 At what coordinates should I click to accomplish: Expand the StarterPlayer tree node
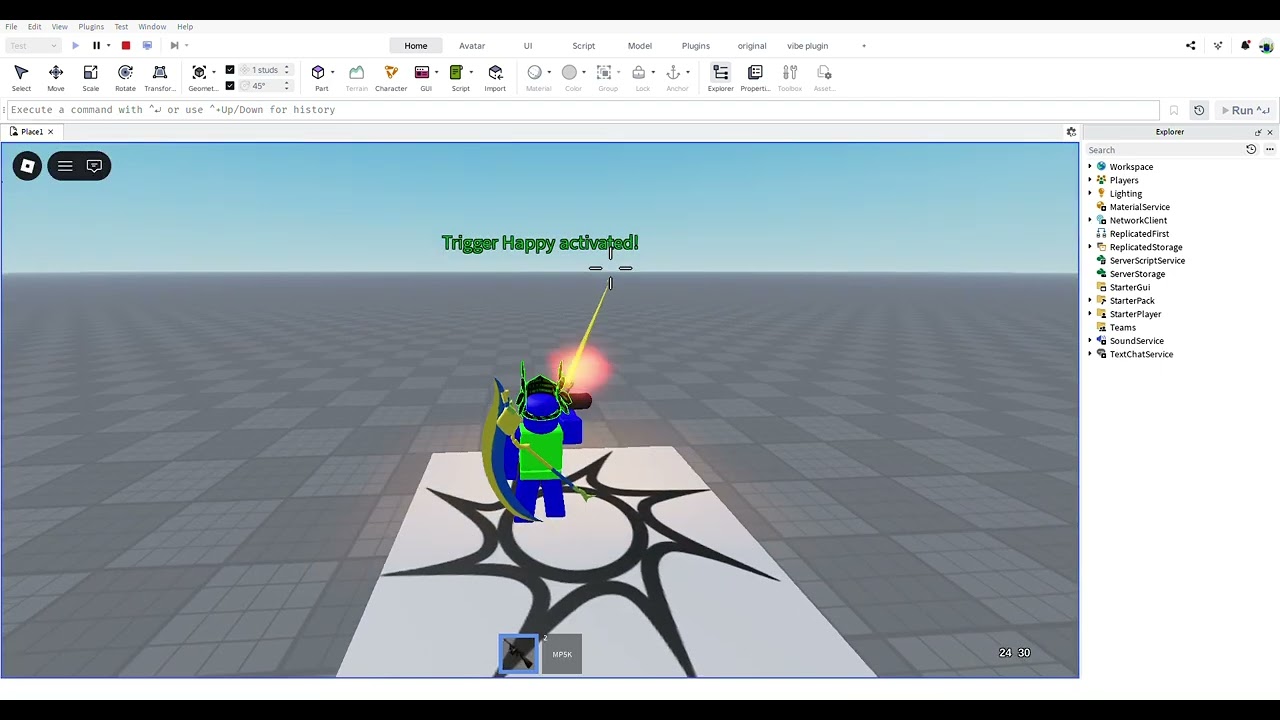(x=1090, y=314)
